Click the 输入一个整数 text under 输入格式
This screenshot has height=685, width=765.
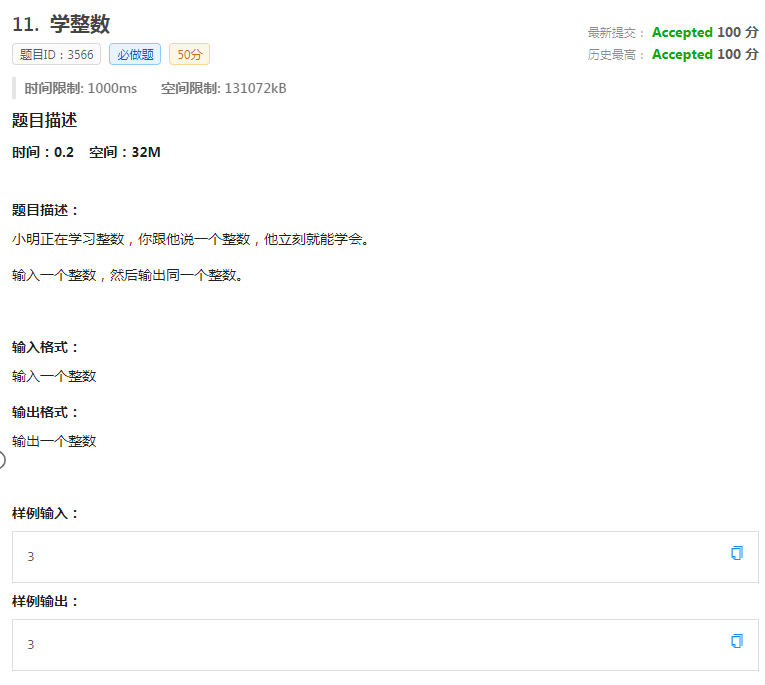(x=54, y=376)
